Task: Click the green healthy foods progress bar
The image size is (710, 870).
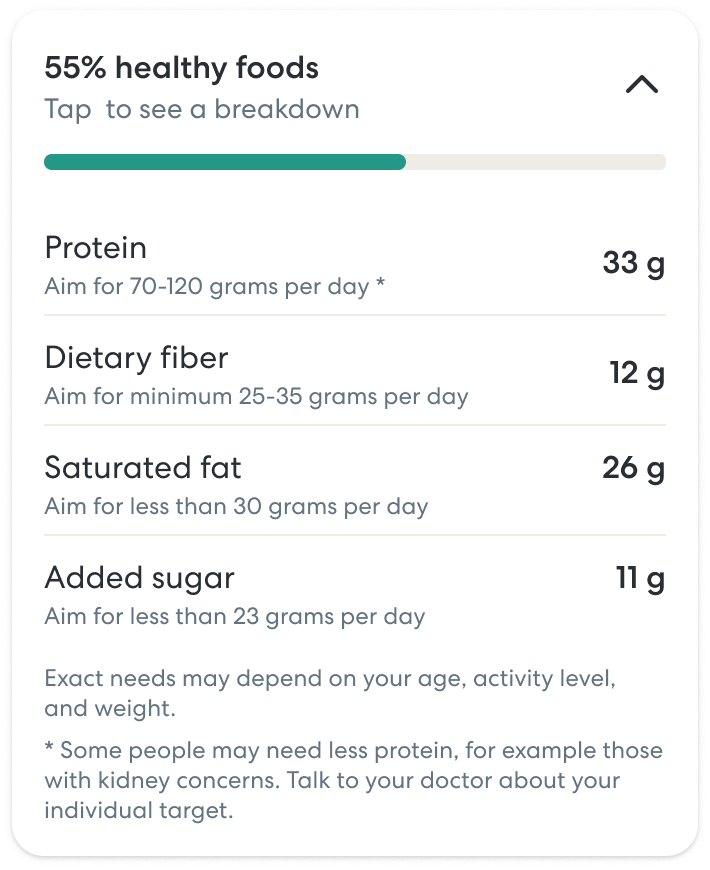Action: point(224,162)
